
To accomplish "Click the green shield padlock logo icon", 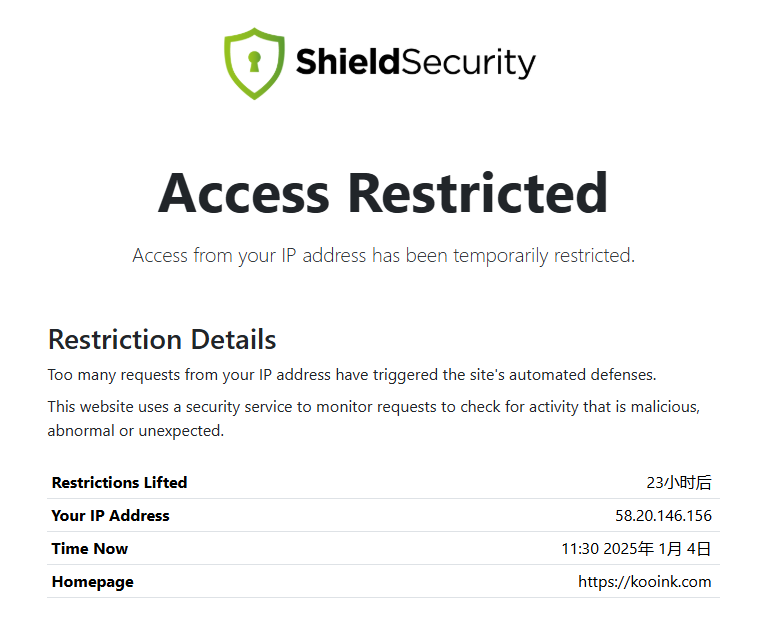I will tap(254, 64).
